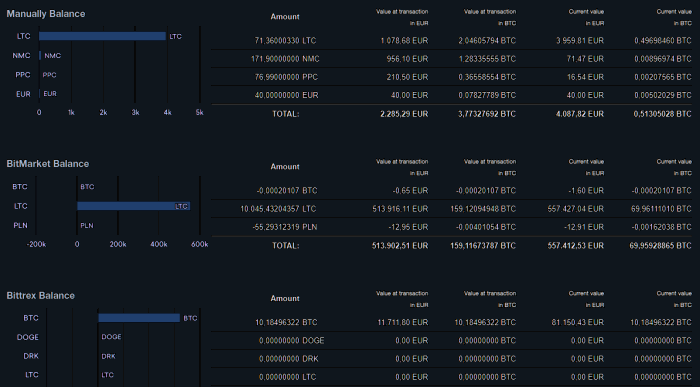Click the 10.045,43204357 LTC amount in BitMarket

point(278,209)
